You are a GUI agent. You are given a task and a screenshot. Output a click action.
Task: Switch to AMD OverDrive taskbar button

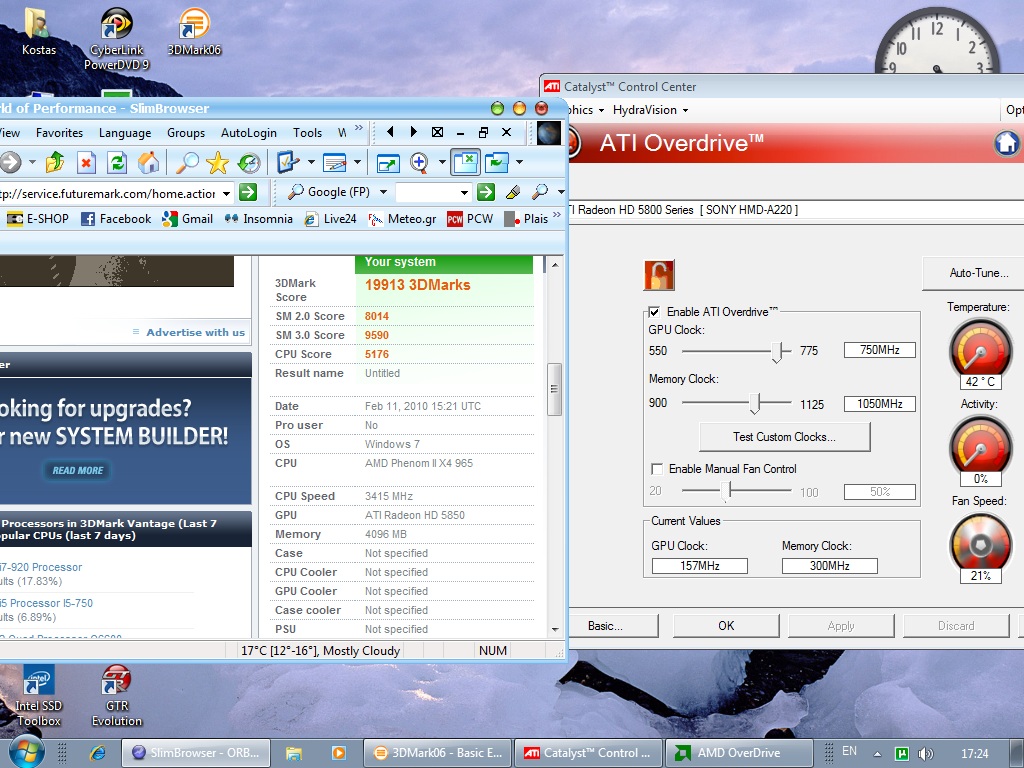pyautogui.click(x=739, y=753)
